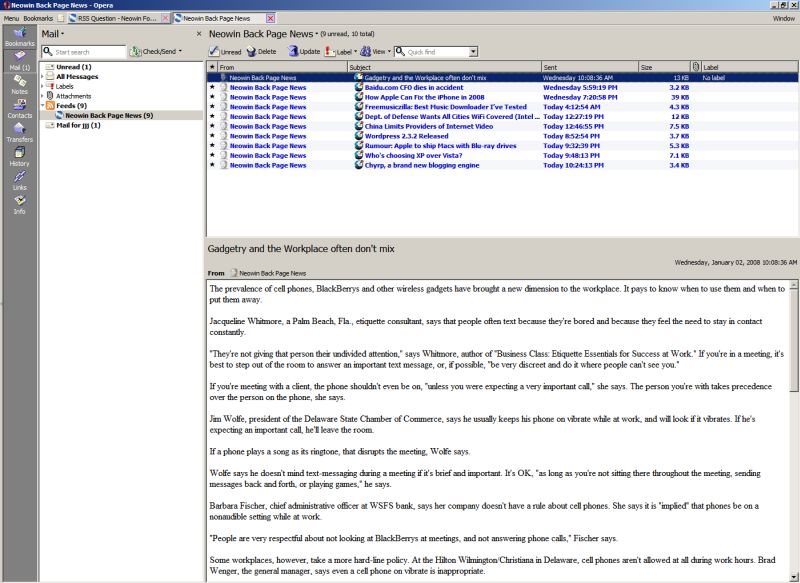The height and width of the screenshot is (583, 800).
Task: Open the Notes panel icon
Action: (x=18, y=85)
